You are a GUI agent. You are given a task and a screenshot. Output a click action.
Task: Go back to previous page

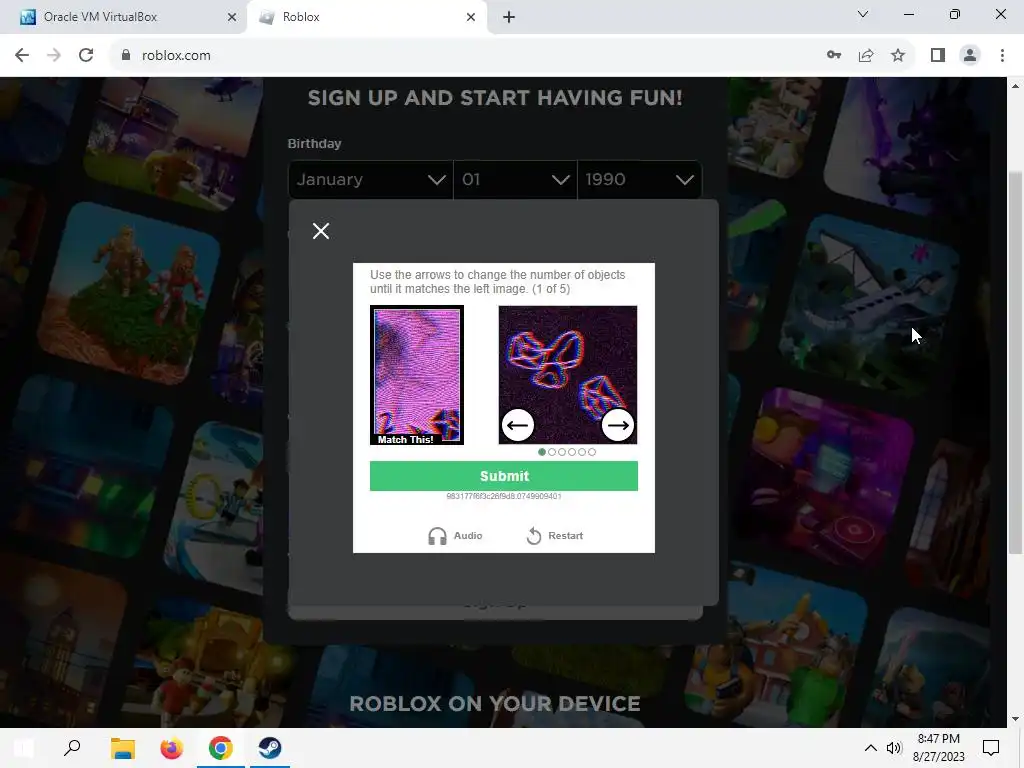pos(22,56)
